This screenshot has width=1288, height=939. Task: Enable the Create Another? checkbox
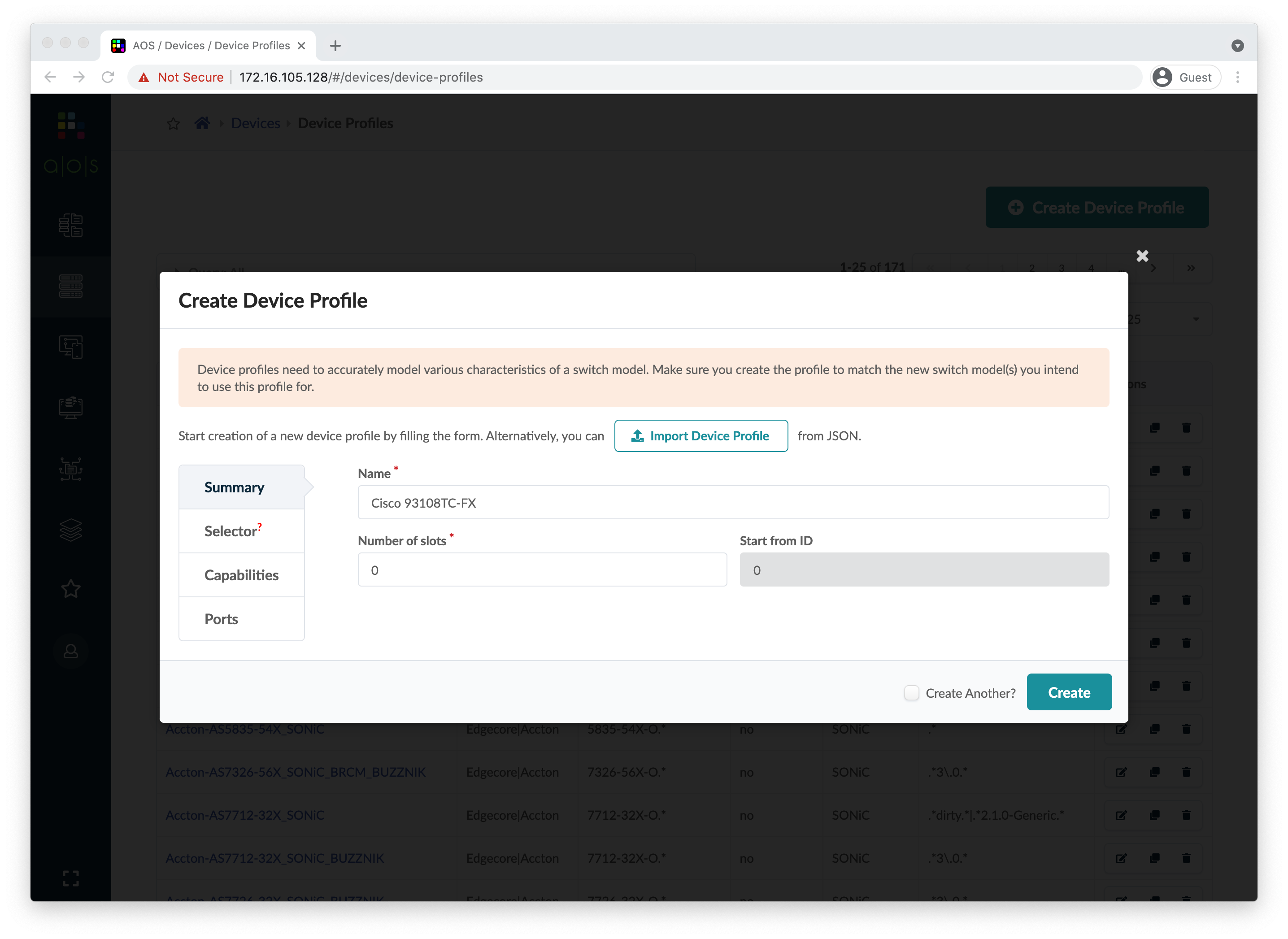(x=912, y=693)
